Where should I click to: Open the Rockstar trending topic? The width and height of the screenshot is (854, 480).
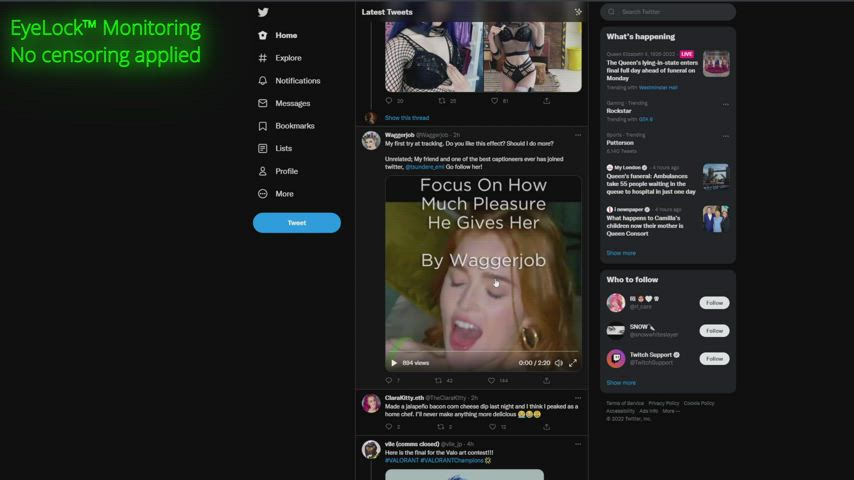[x=619, y=111]
